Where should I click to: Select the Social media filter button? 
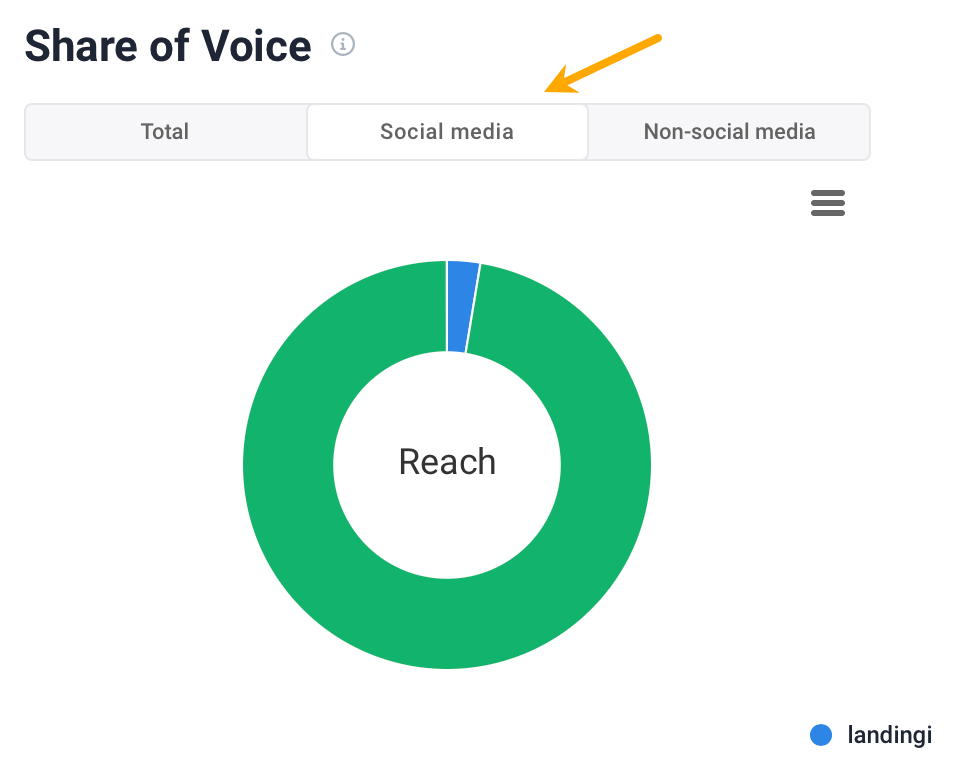coord(447,131)
